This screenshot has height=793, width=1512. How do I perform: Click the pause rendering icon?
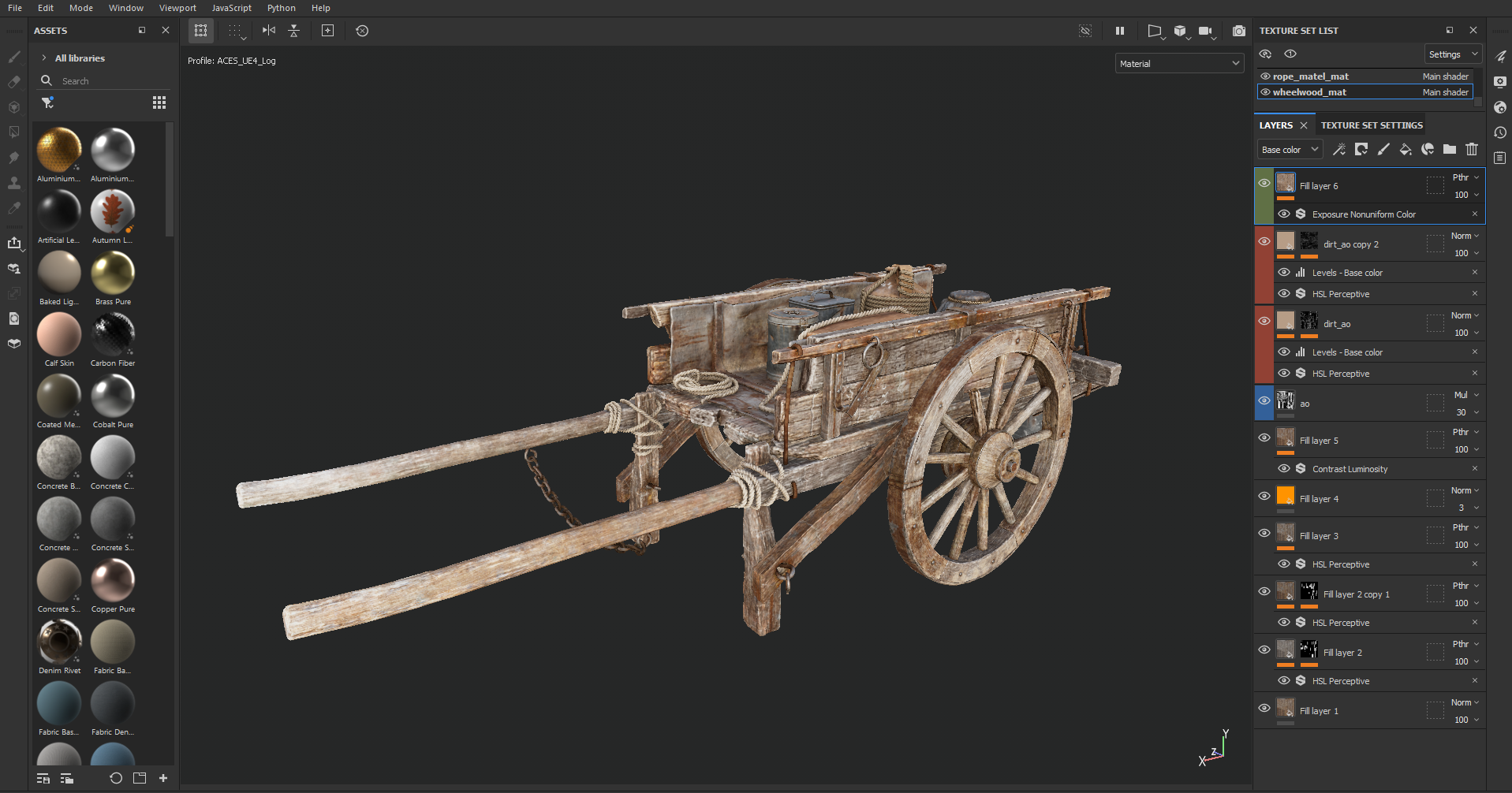pyautogui.click(x=1120, y=31)
